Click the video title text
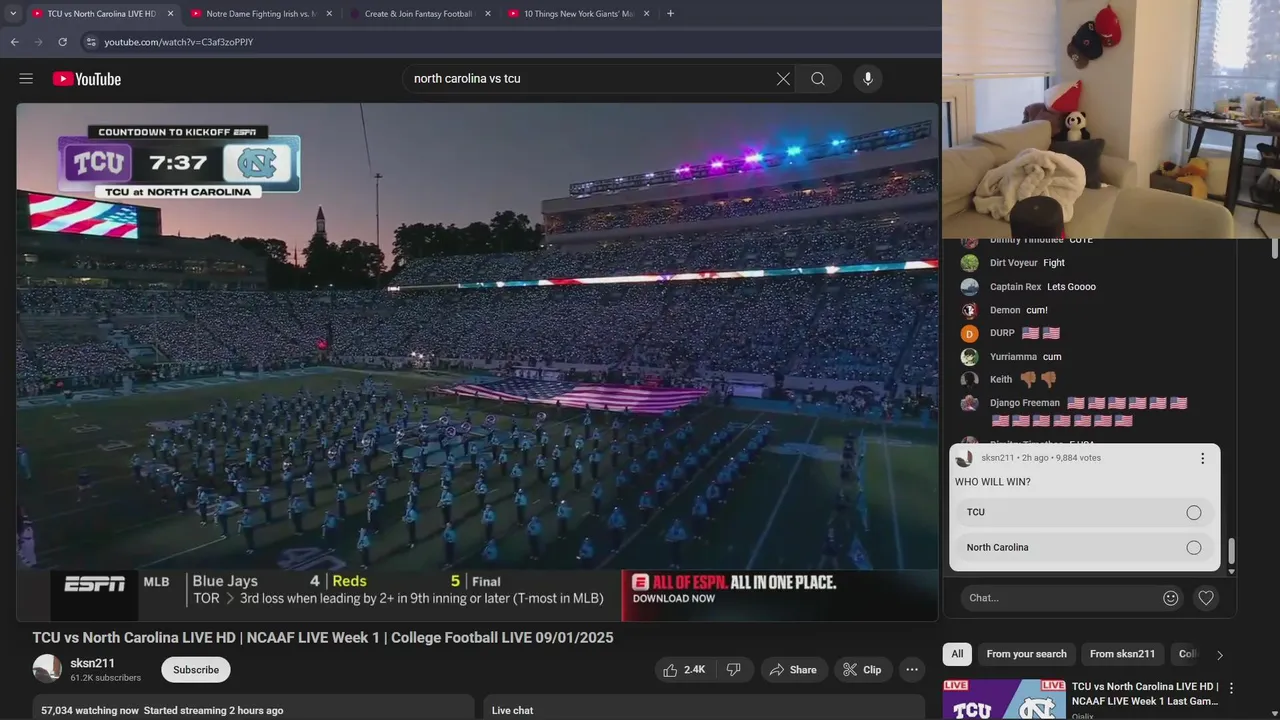The width and height of the screenshot is (1280, 720). (323, 637)
